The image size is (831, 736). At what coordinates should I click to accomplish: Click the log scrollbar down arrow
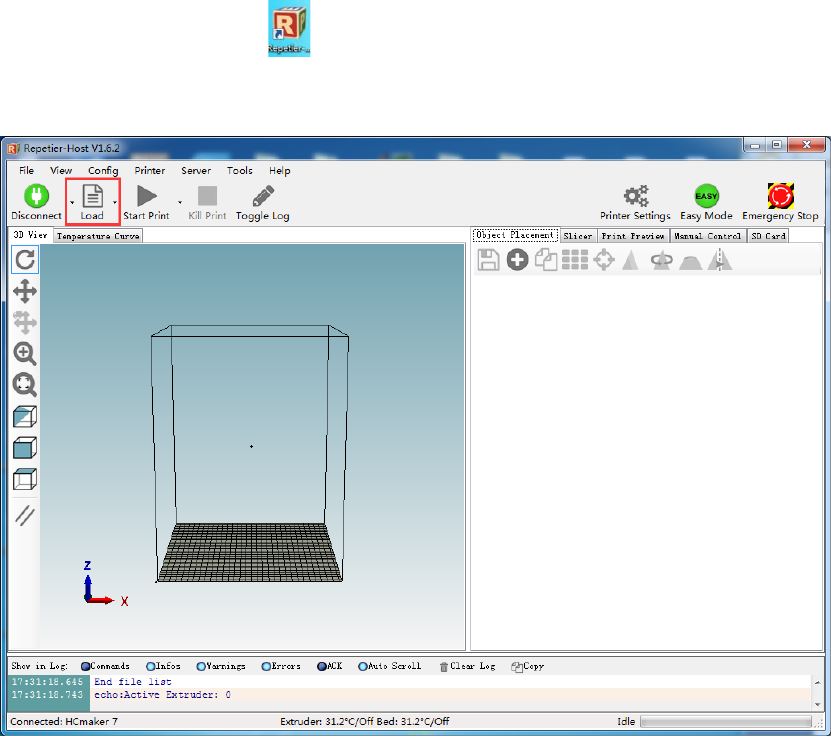click(x=818, y=704)
